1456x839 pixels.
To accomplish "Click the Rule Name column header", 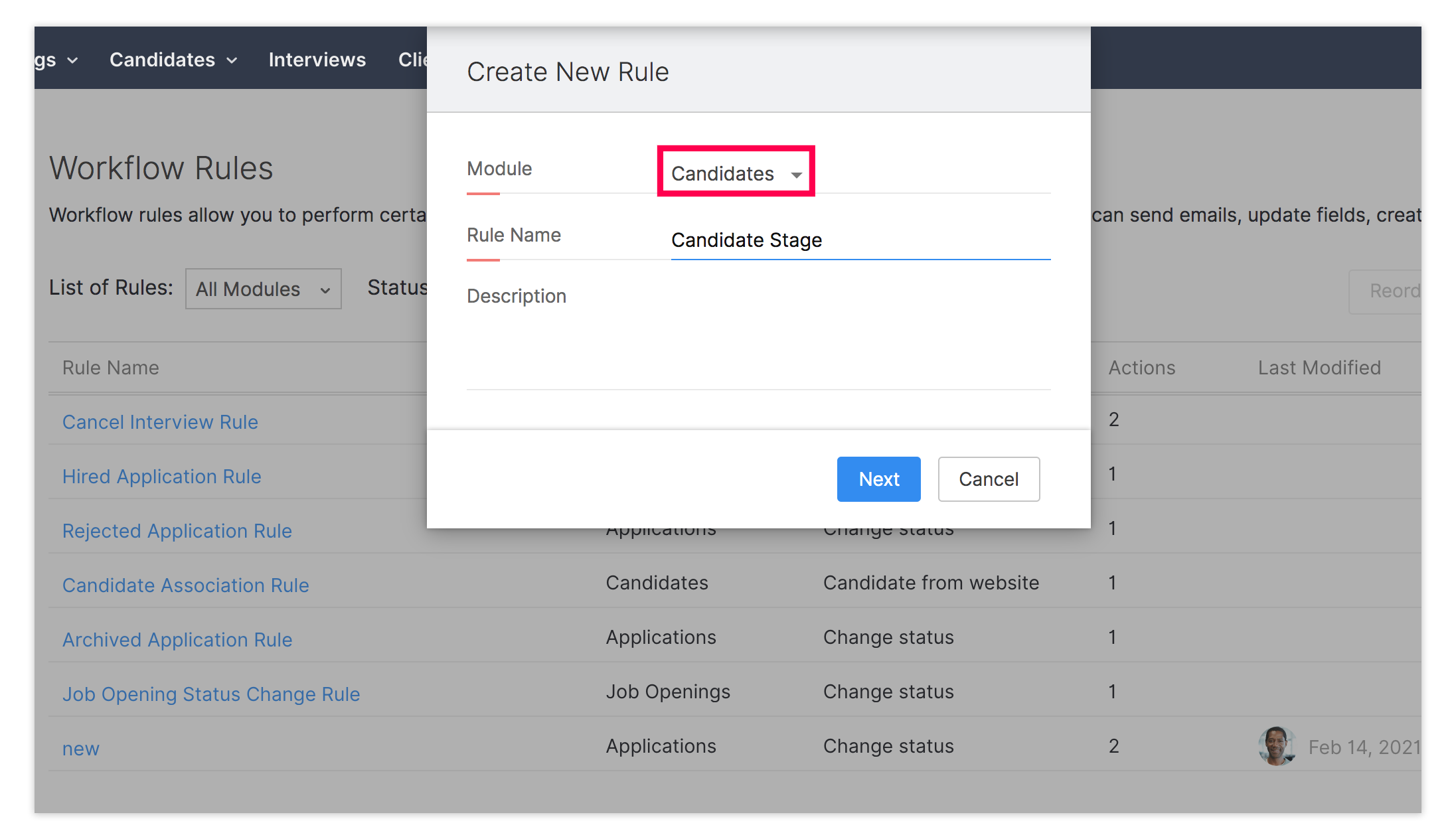I will [110, 368].
